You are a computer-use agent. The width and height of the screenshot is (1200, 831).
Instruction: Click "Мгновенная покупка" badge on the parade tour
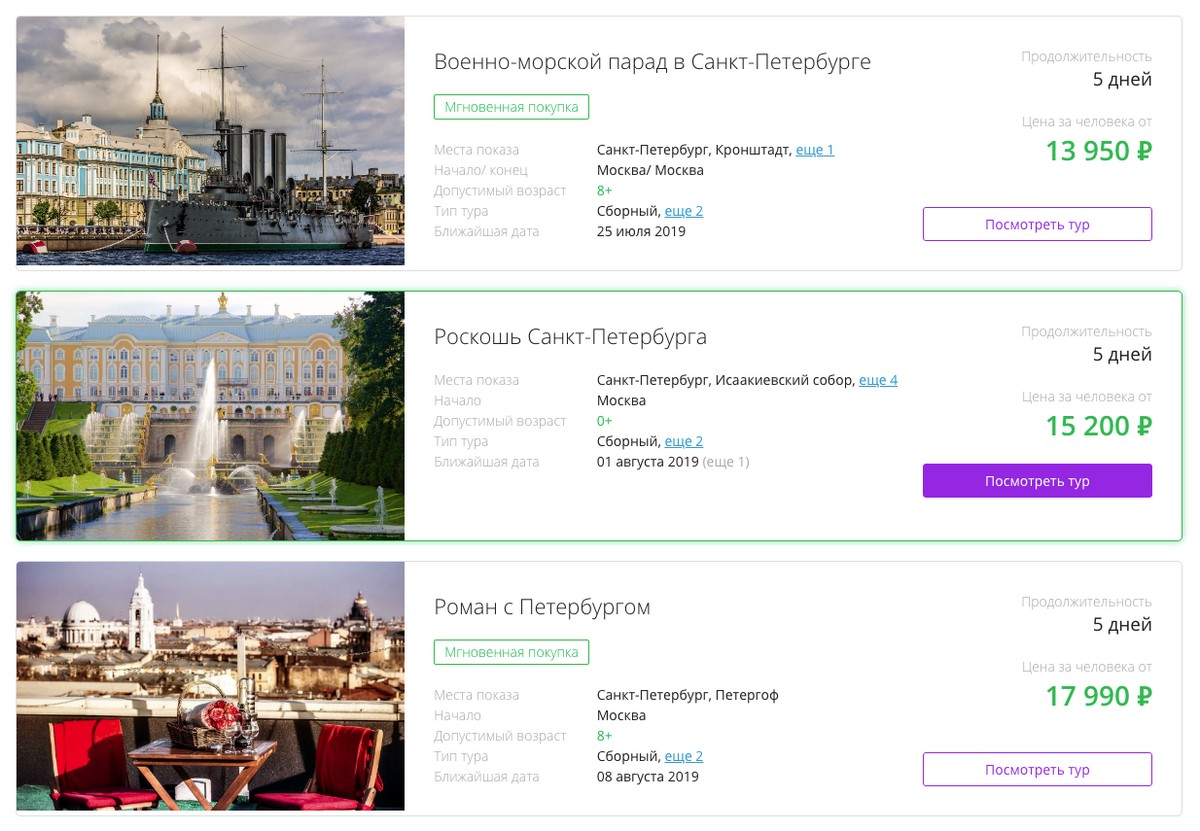[x=512, y=107]
